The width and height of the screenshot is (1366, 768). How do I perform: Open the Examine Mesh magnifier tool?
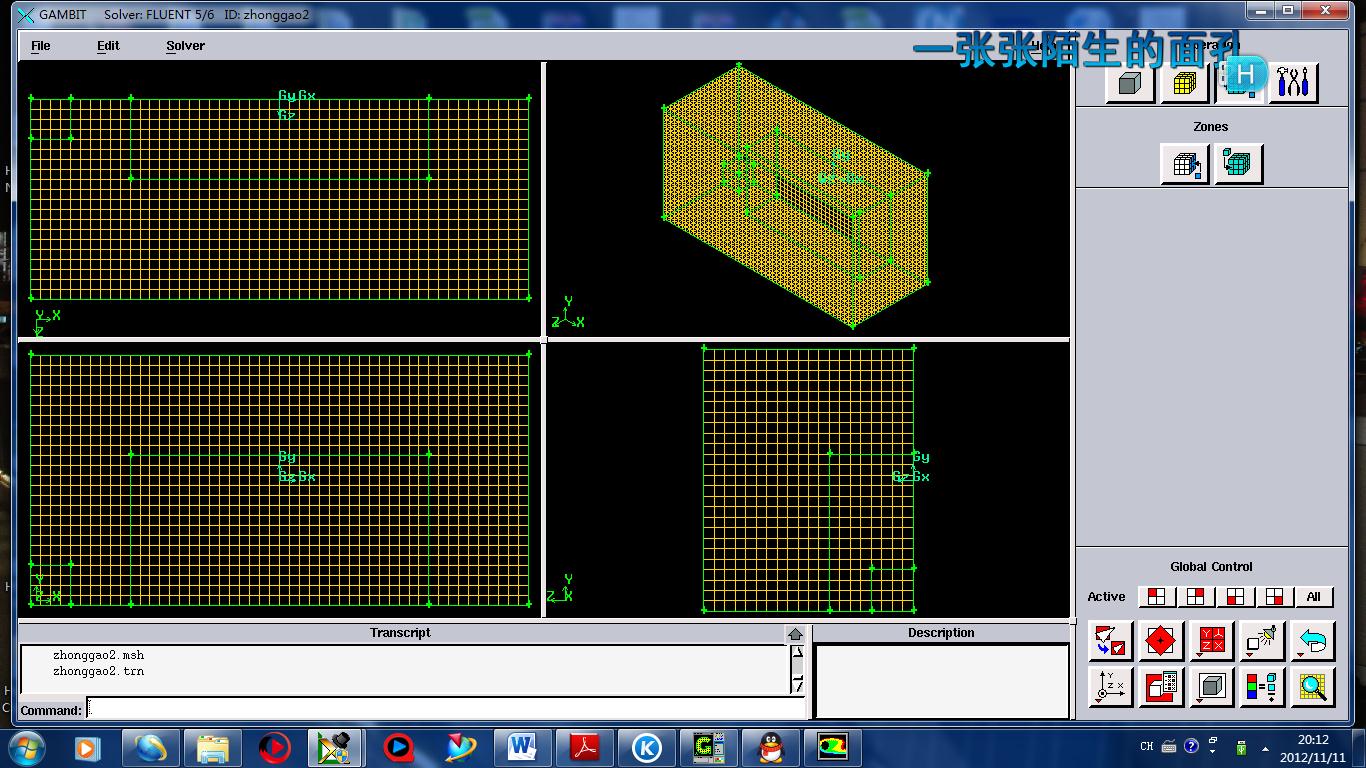(1312, 688)
